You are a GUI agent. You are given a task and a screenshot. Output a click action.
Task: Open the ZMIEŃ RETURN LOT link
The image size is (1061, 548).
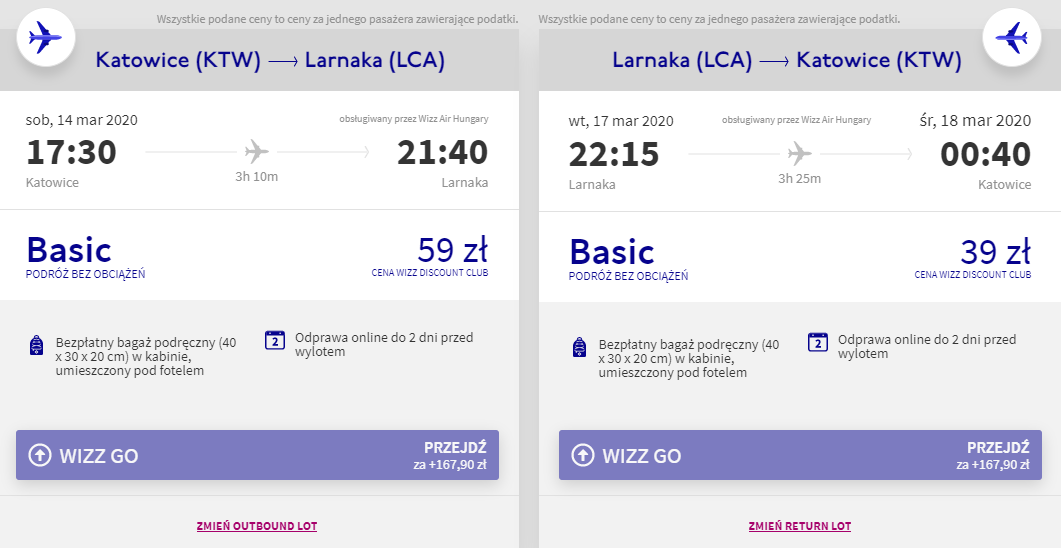click(x=800, y=525)
